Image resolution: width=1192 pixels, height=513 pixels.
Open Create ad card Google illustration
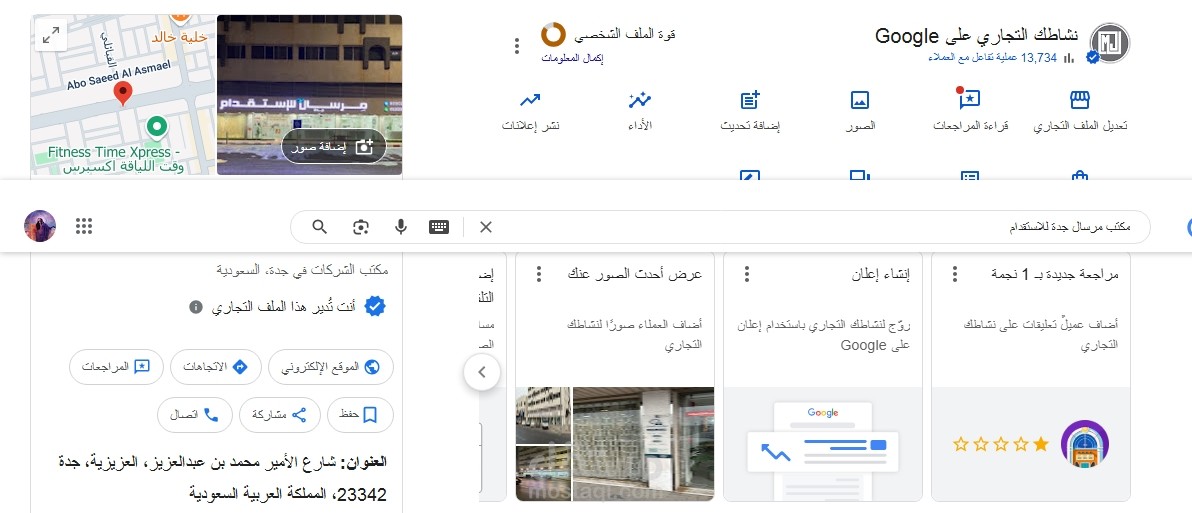point(823,444)
